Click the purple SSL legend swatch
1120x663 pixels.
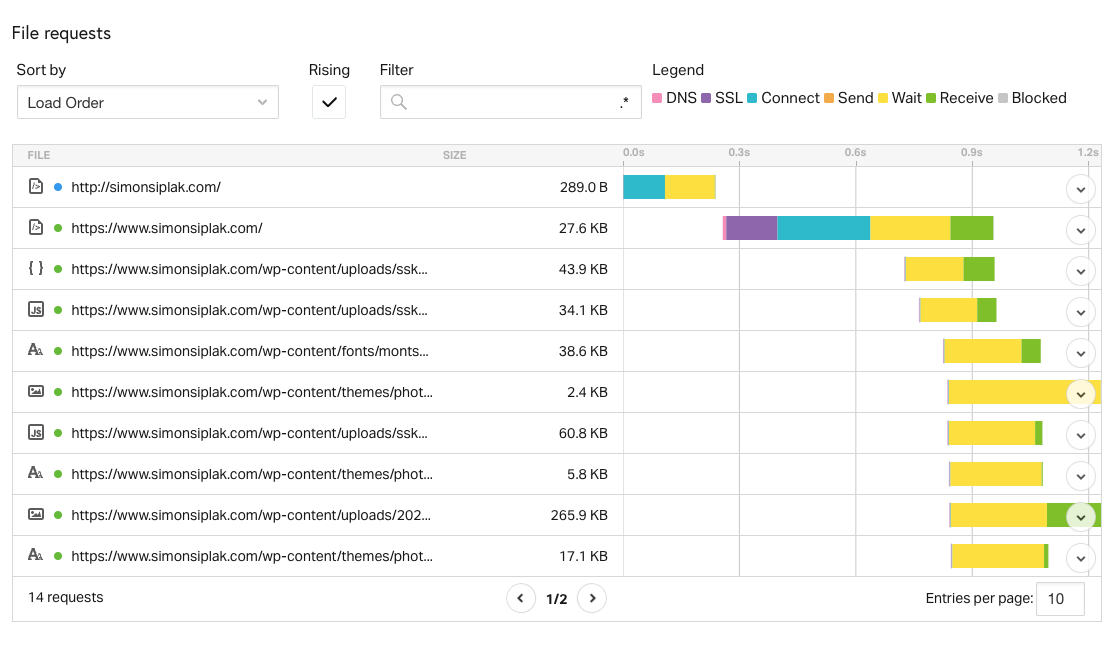pyautogui.click(x=706, y=98)
